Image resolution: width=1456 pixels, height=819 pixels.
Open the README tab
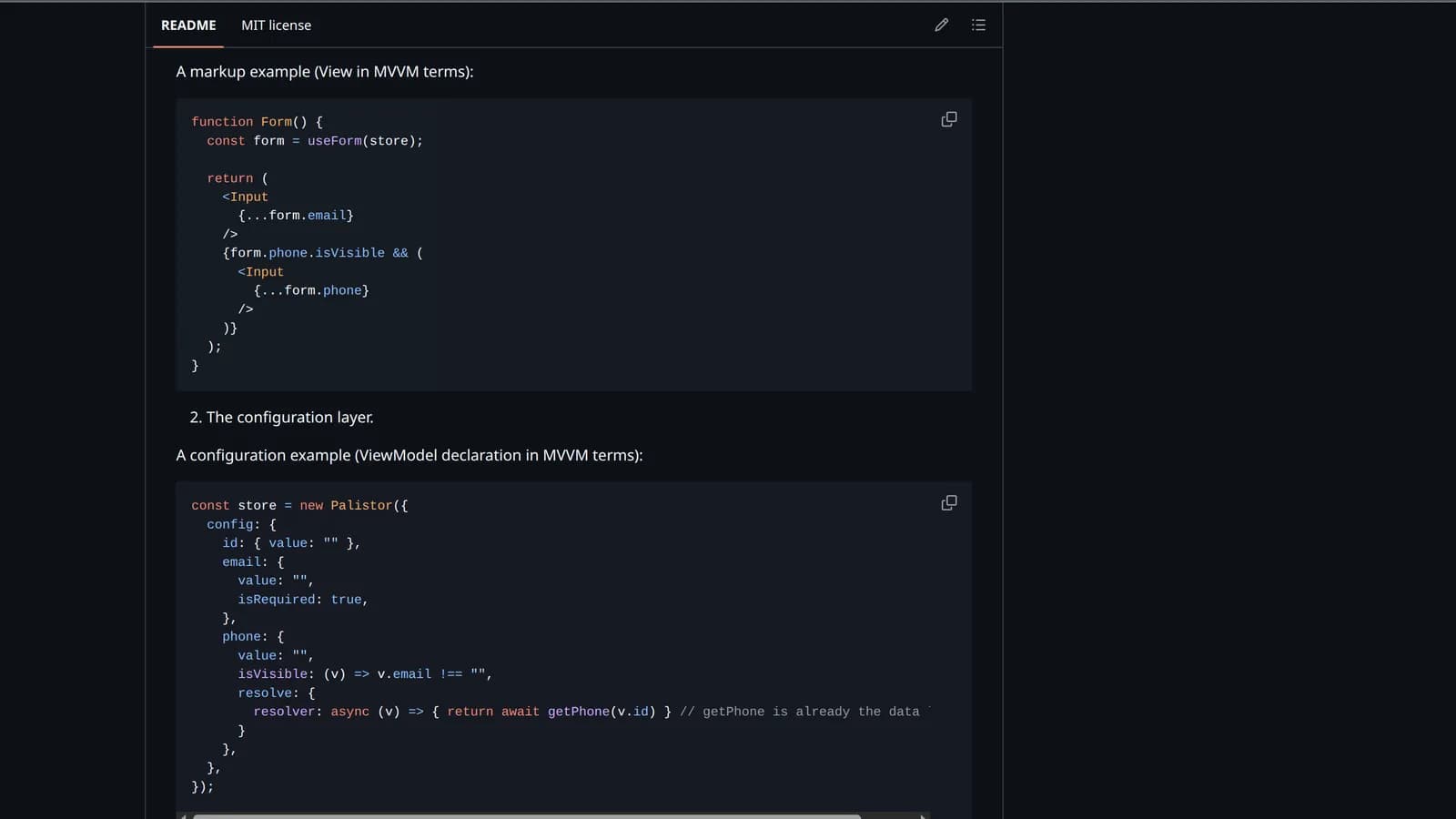click(188, 25)
